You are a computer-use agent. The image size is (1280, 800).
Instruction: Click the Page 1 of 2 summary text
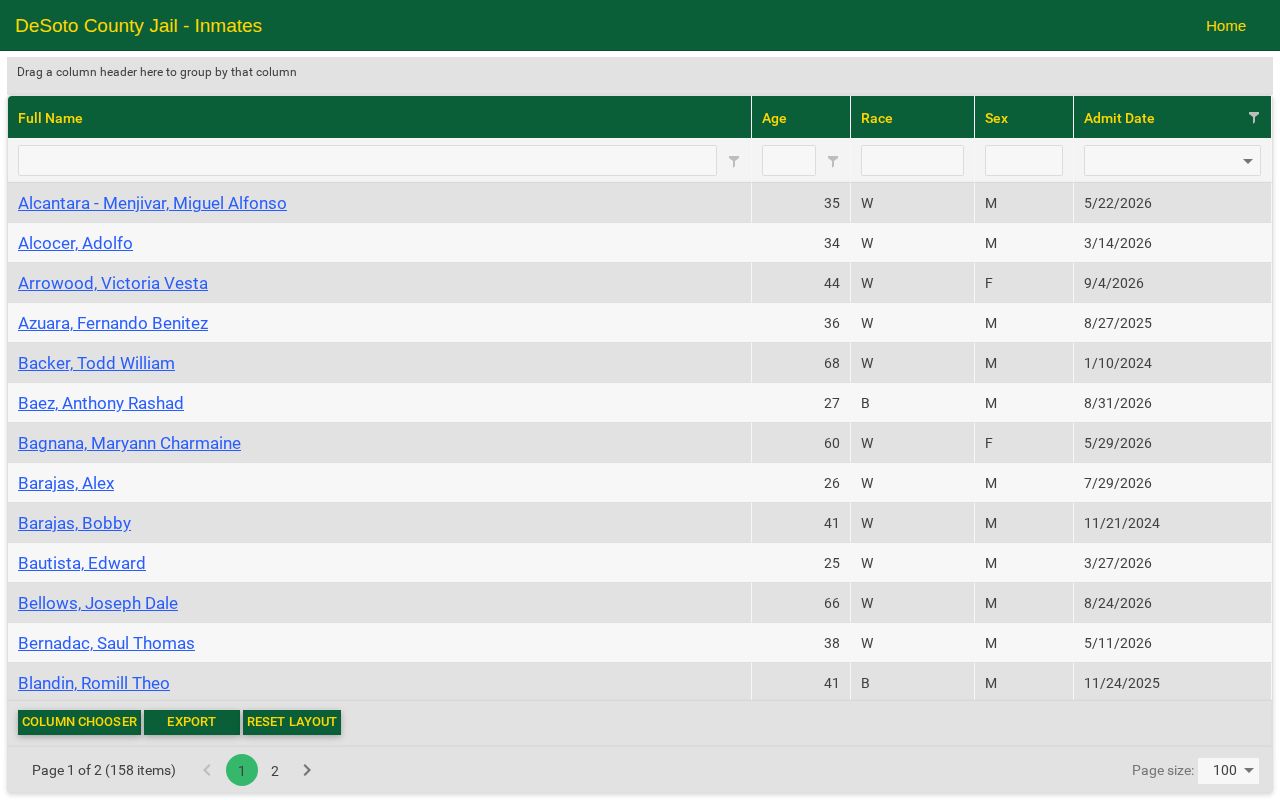[x=104, y=770]
